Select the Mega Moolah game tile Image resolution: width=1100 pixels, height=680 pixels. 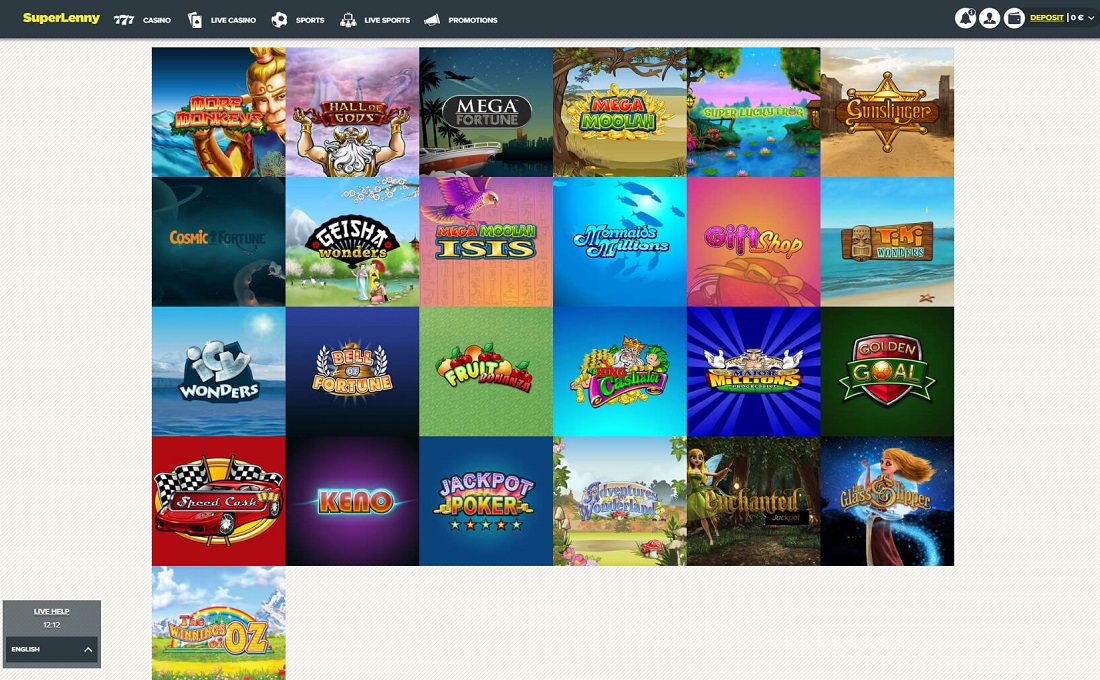point(620,112)
